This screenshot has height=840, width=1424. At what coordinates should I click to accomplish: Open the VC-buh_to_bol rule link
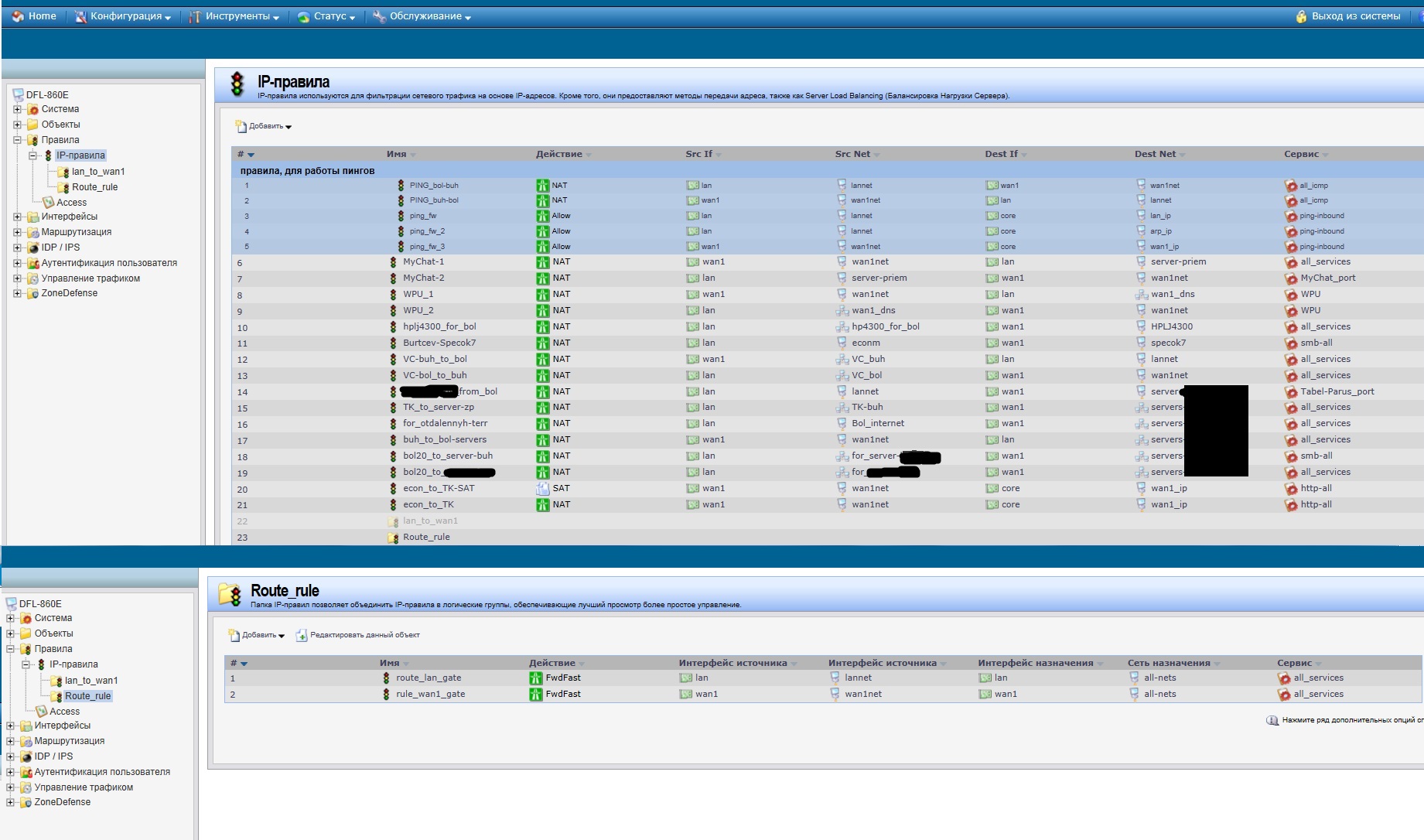(x=435, y=360)
